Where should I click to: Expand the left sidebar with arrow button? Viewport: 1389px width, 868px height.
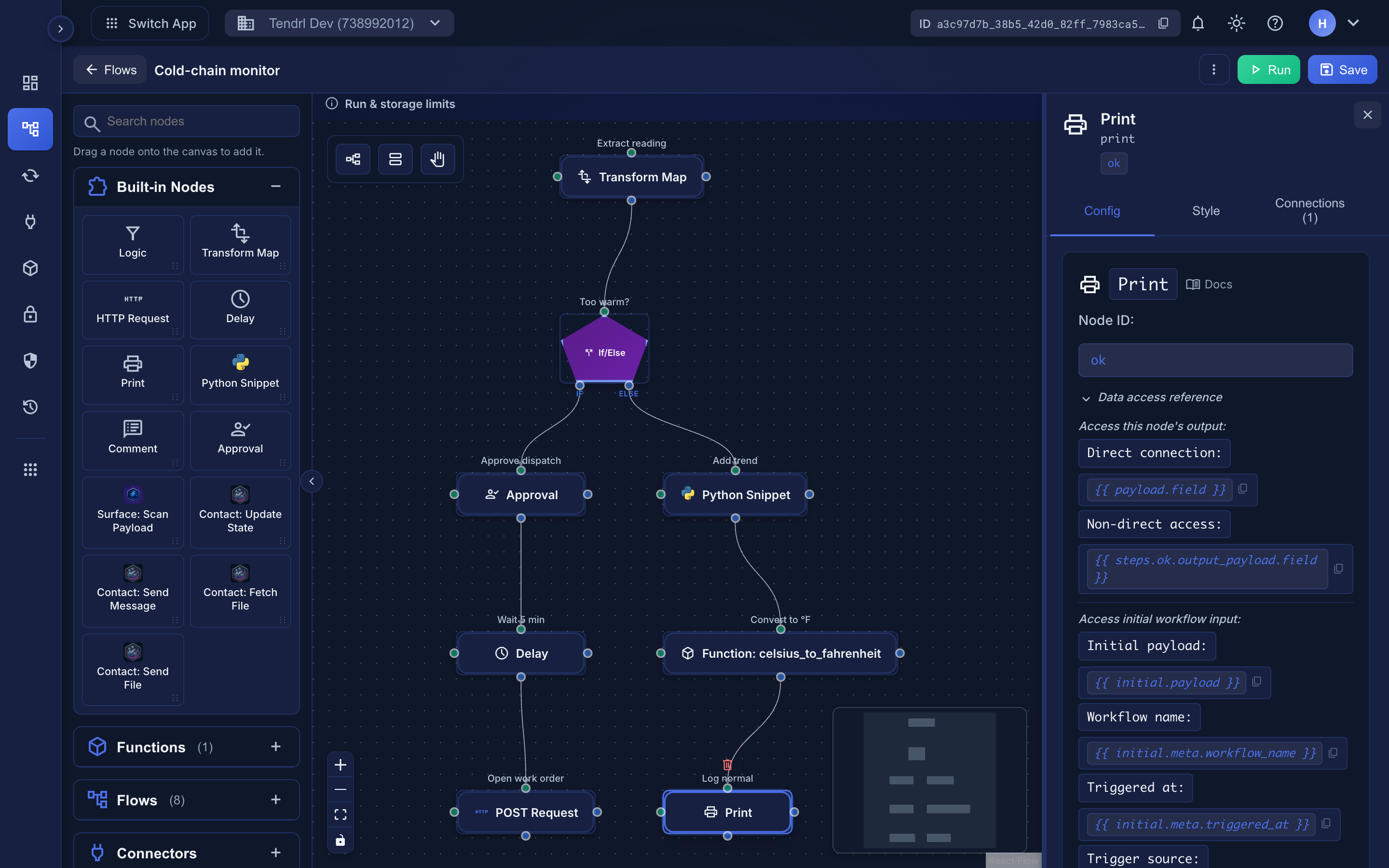pyautogui.click(x=60, y=29)
